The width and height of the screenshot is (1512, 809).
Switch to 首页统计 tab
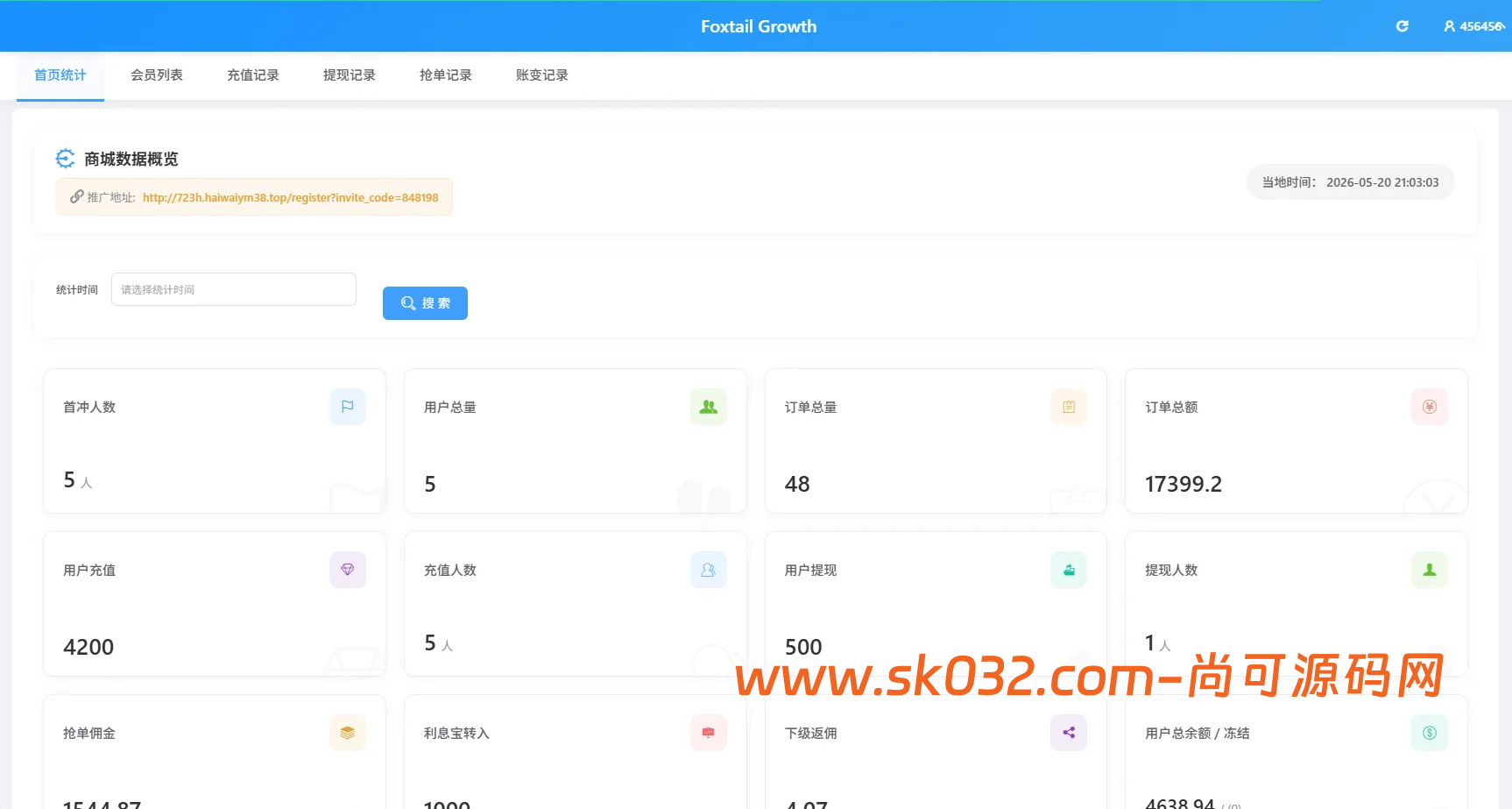(60, 75)
